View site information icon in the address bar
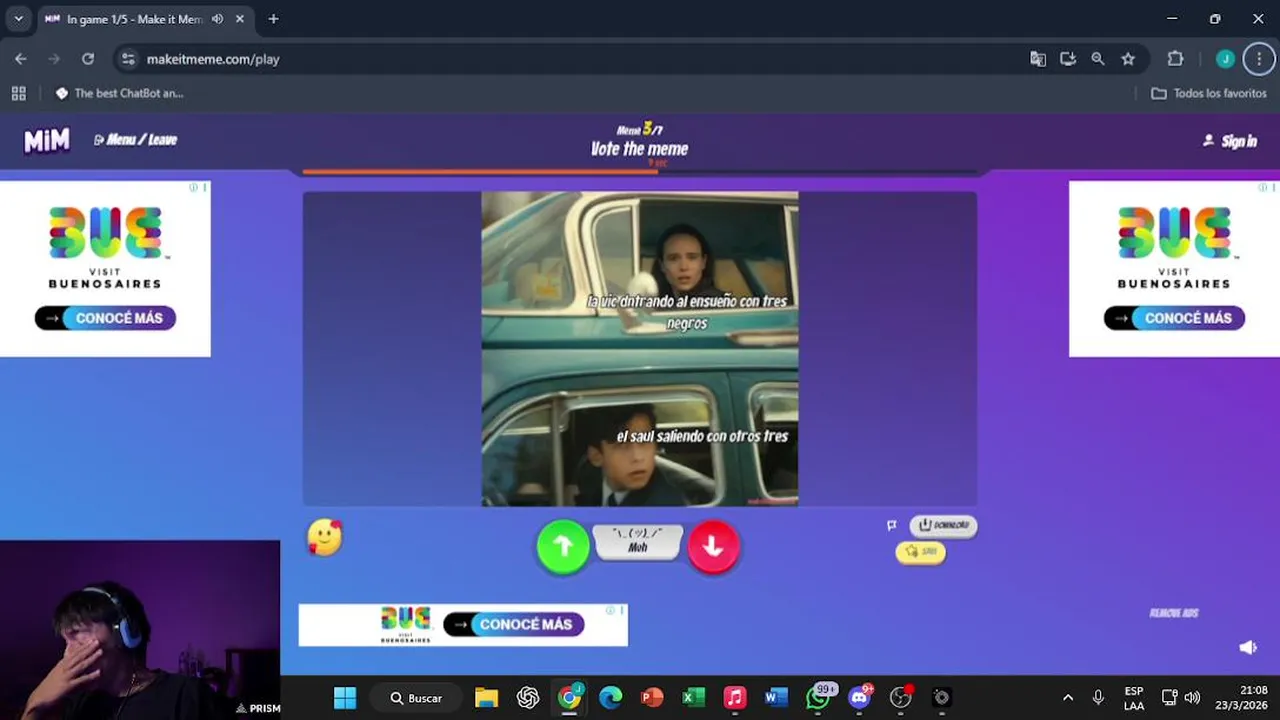1280x720 pixels. pyautogui.click(x=128, y=59)
